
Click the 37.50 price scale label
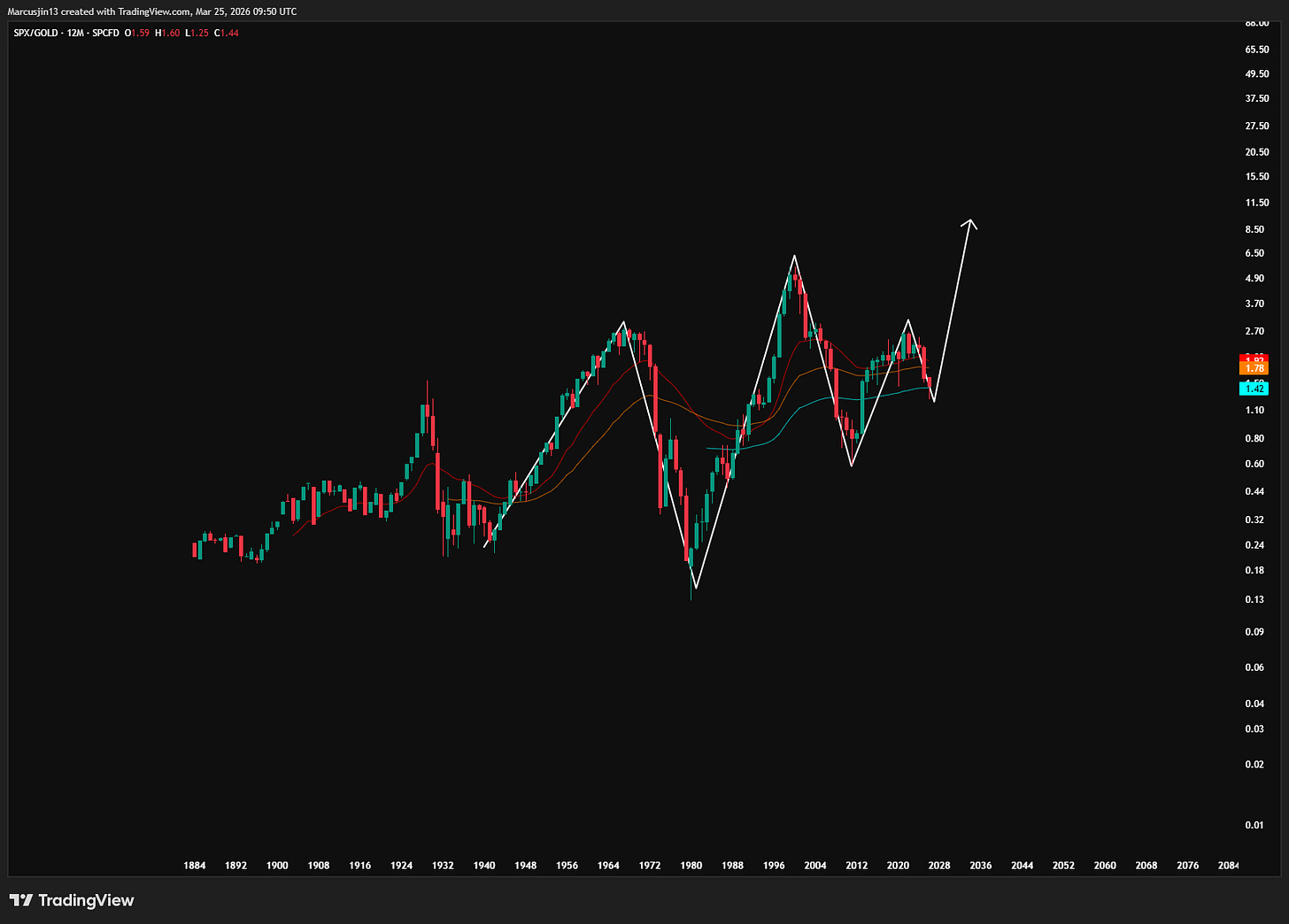[x=1257, y=99]
